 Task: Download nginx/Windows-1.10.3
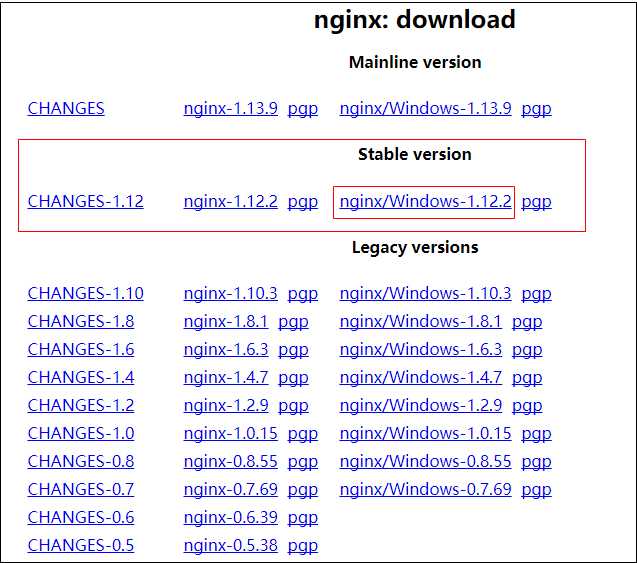click(425, 293)
